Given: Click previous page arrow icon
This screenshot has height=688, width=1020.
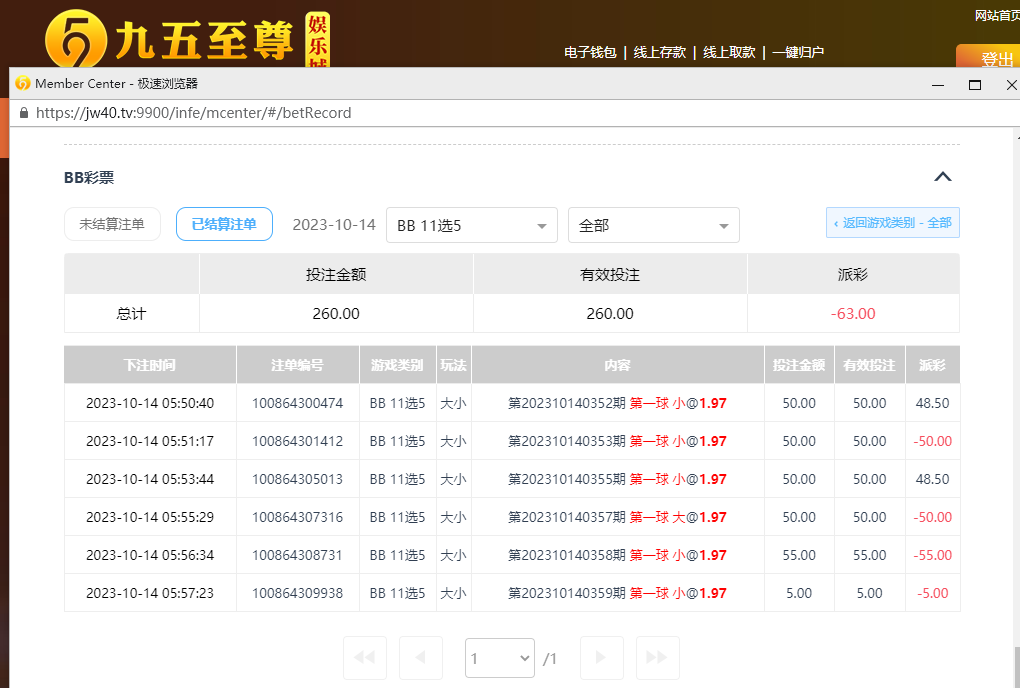Looking at the screenshot, I should 421,658.
